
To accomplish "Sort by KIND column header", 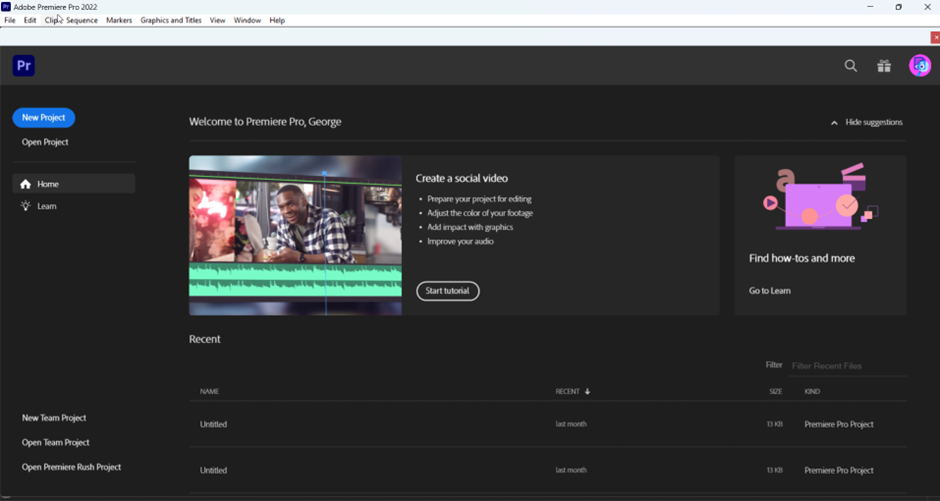I will pyautogui.click(x=812, y=391).
